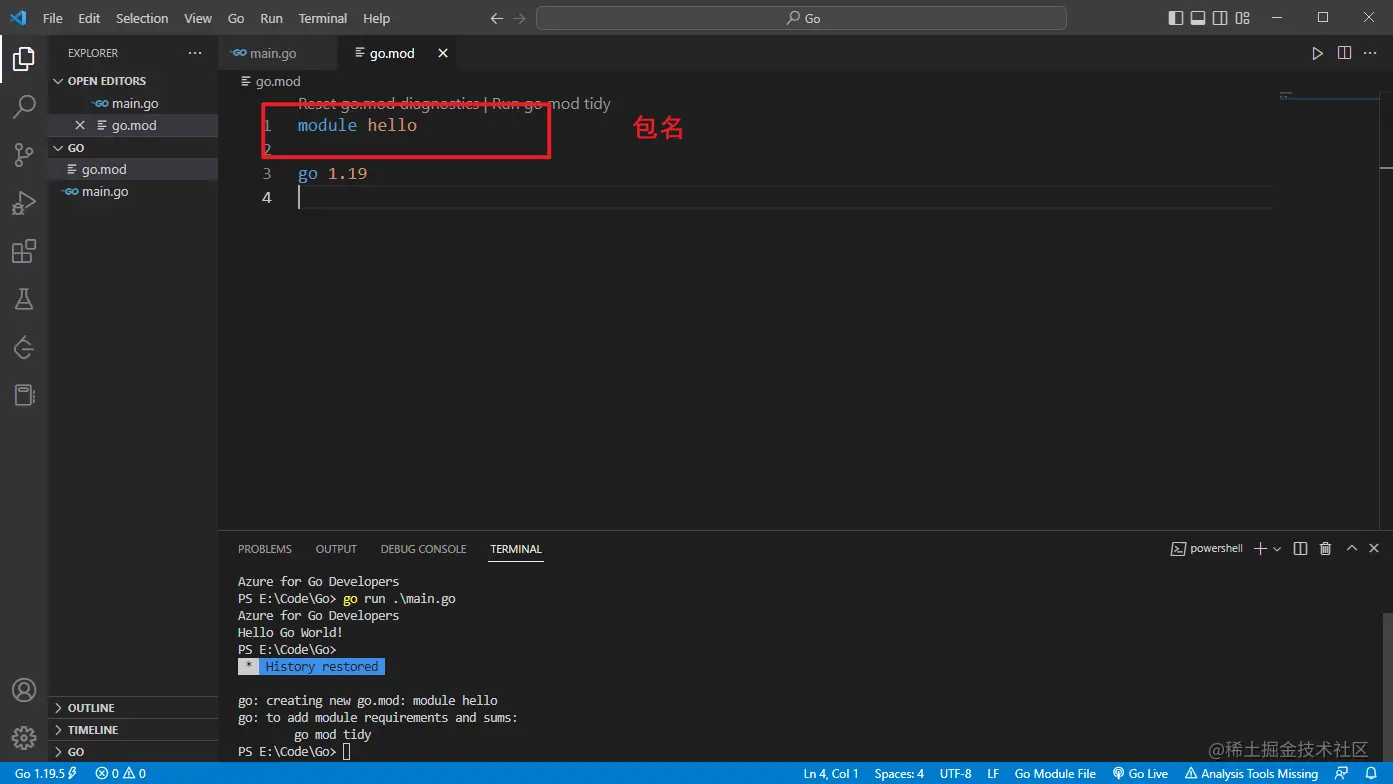Open the Selection menu

click(142, 18)
